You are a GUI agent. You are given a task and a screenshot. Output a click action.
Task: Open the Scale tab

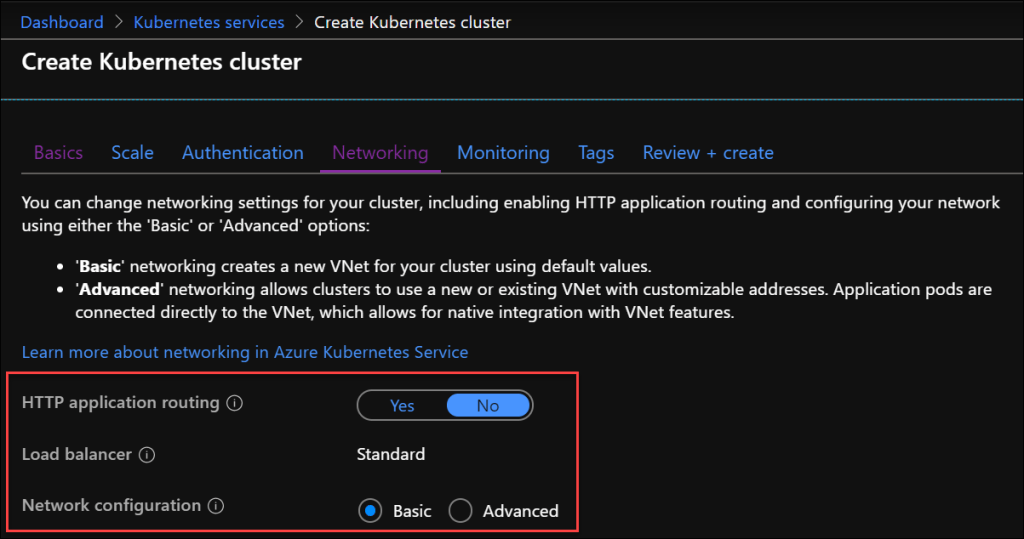pyautogui.click(x=132, y=153)
